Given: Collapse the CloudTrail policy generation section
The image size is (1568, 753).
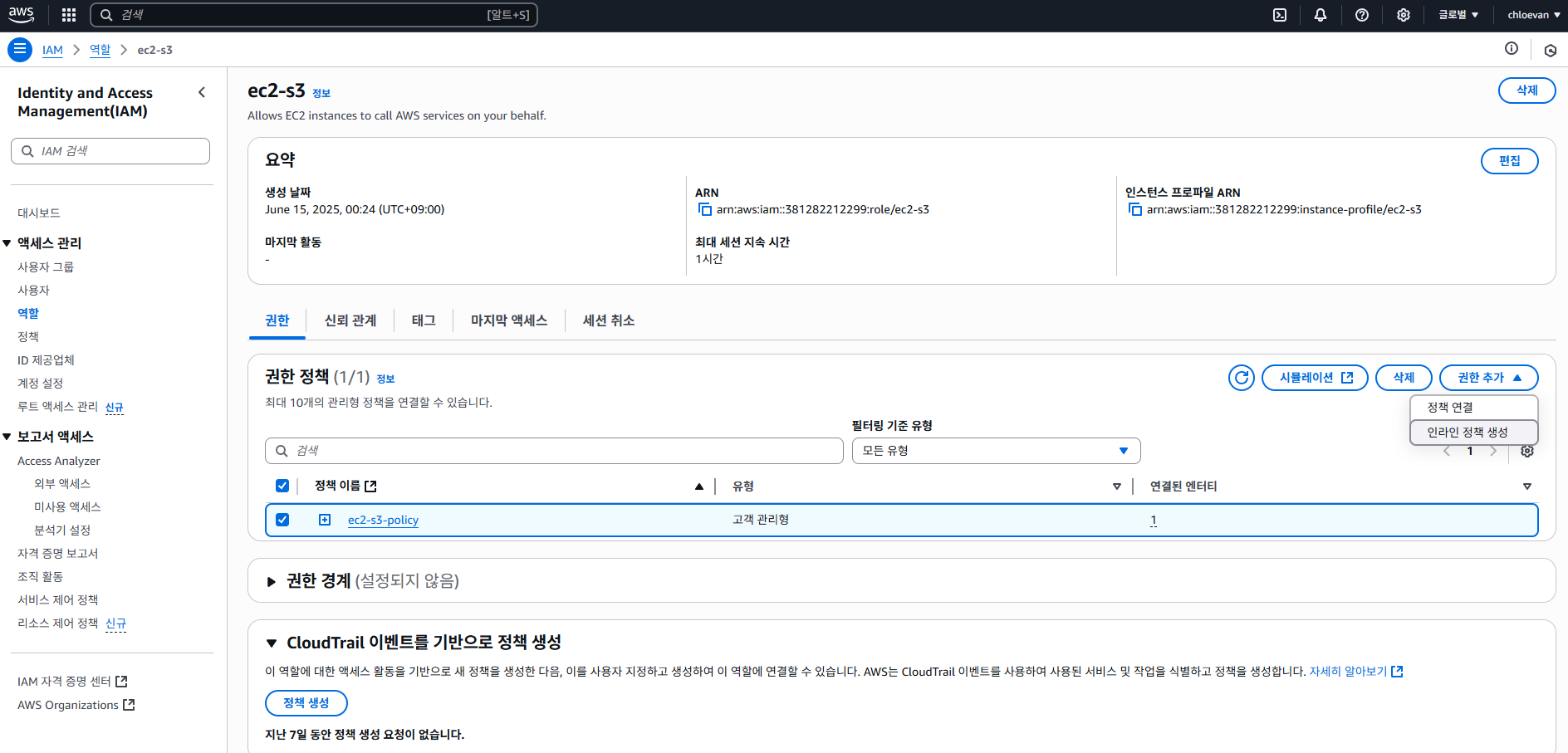Looking at the screenshot, I should [x=271, y=643].
